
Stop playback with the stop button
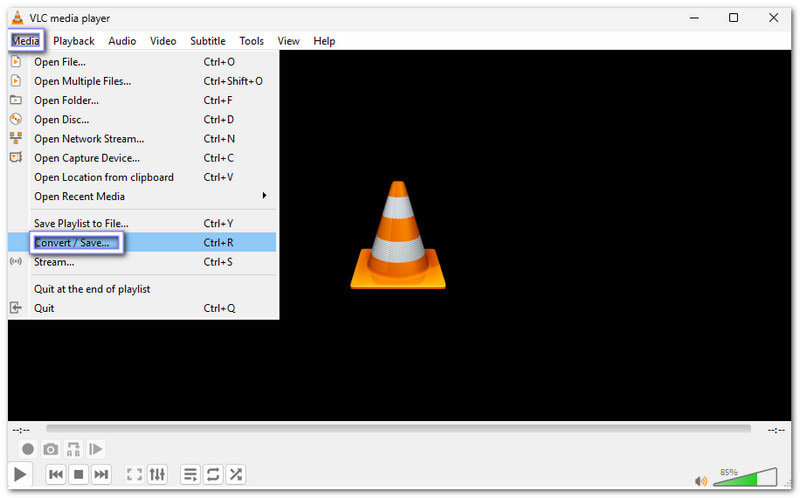pyautogui.click(x=79, y=474)
